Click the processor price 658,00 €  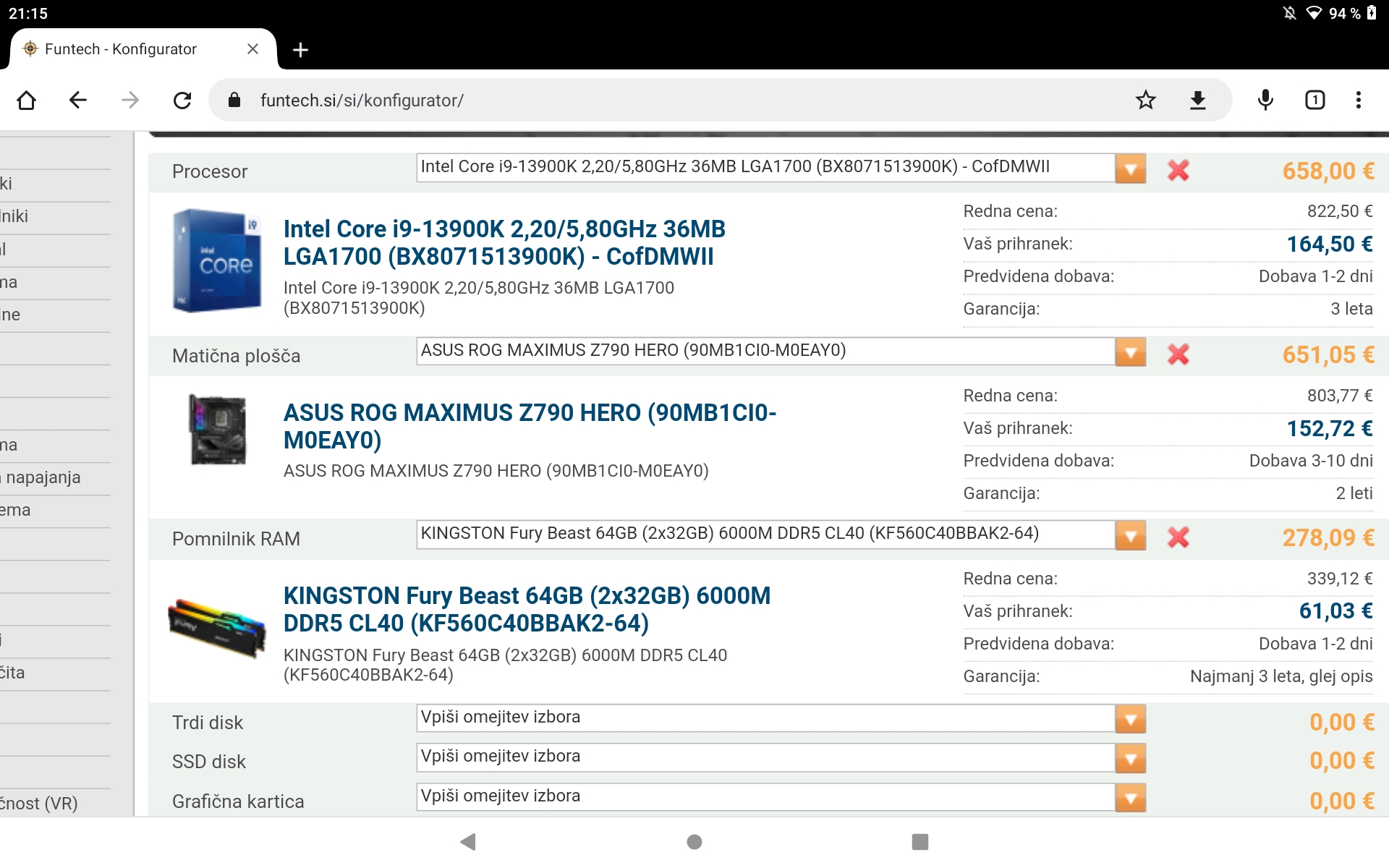click(x=1328, y=171)
